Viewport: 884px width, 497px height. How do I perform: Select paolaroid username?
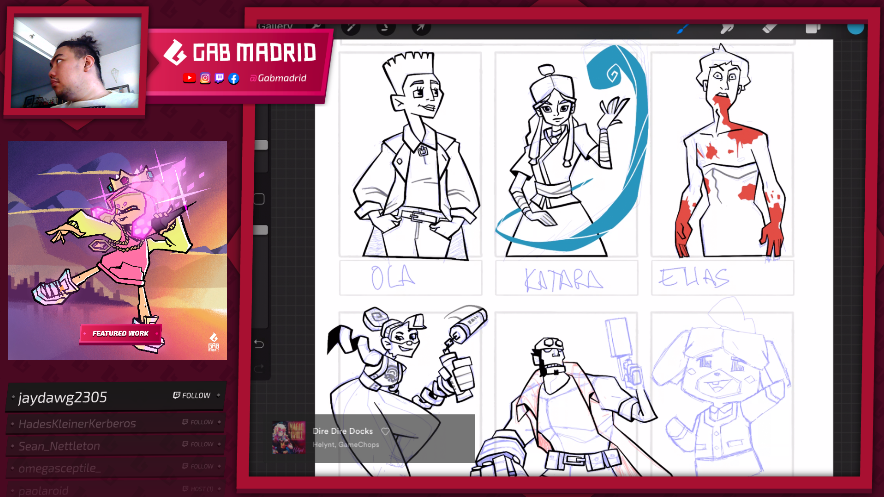(x=43, y=490)
